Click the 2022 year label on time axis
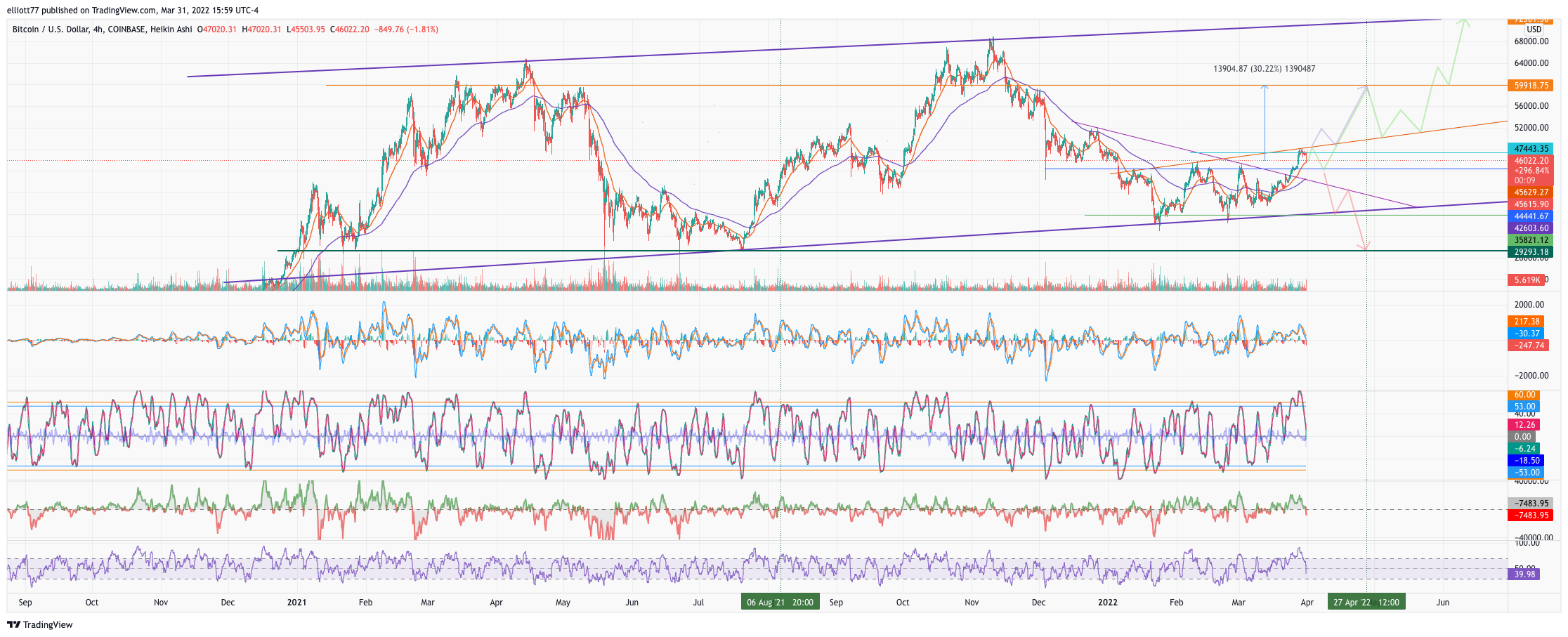This screenshot has width=1568, height=637. (1107, 603)
